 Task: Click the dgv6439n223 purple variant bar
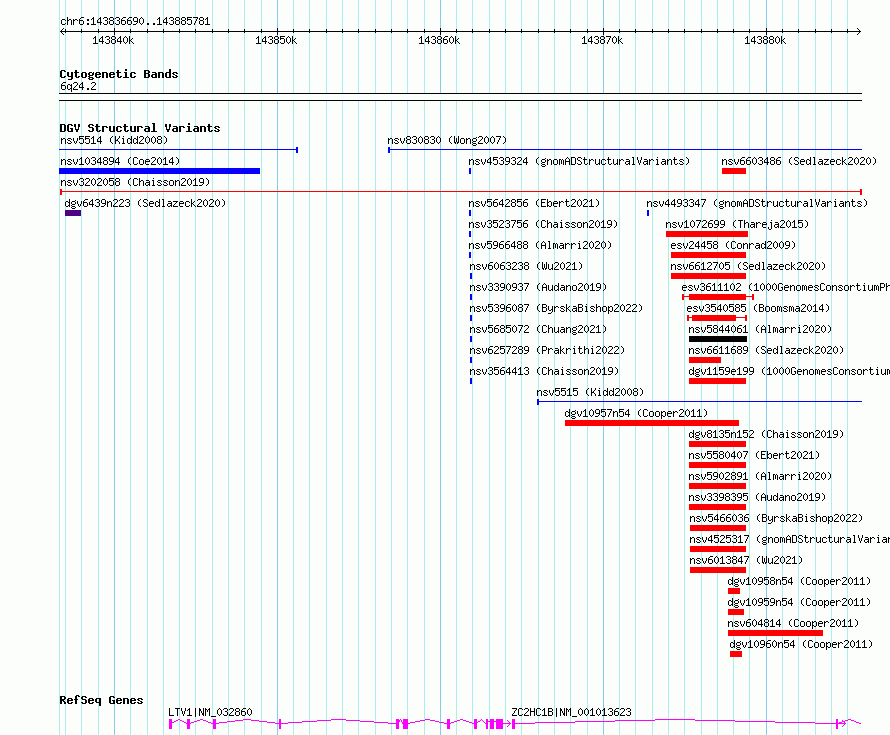[x=73, y=213]
